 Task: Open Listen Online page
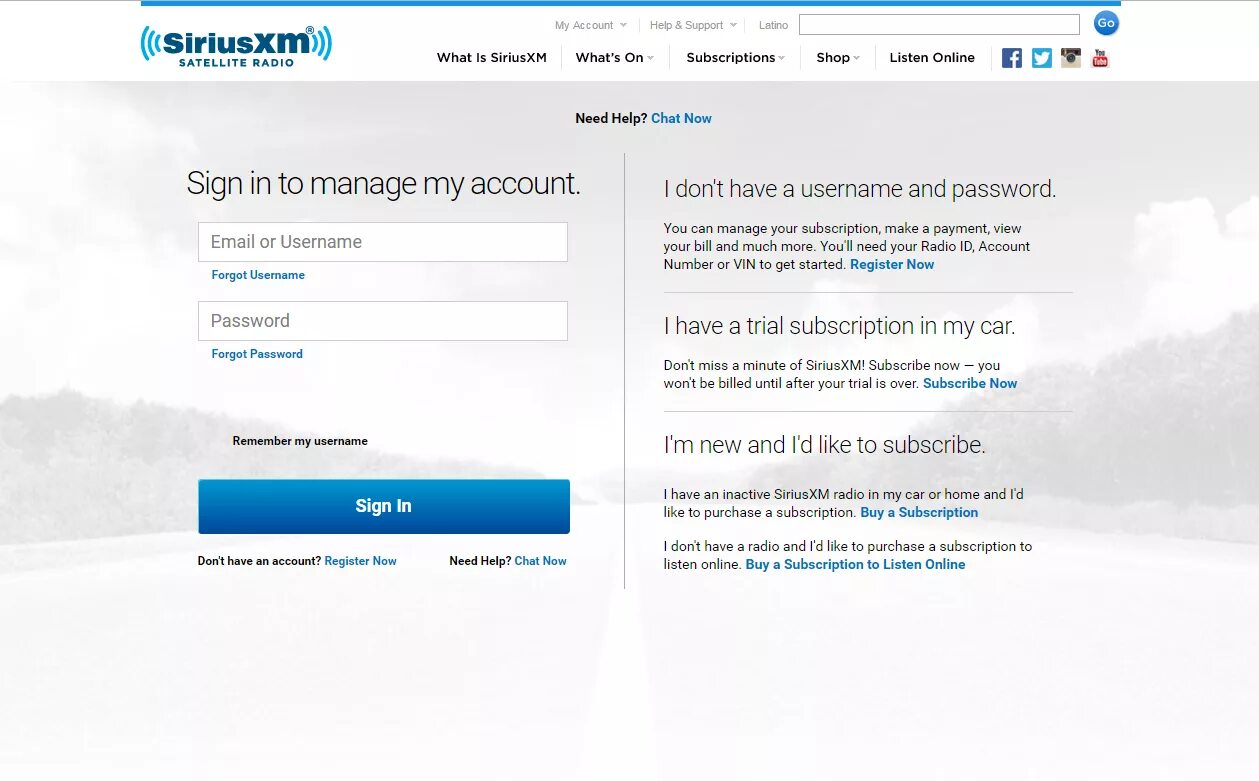pyautogui.click(x=932, y=58)
